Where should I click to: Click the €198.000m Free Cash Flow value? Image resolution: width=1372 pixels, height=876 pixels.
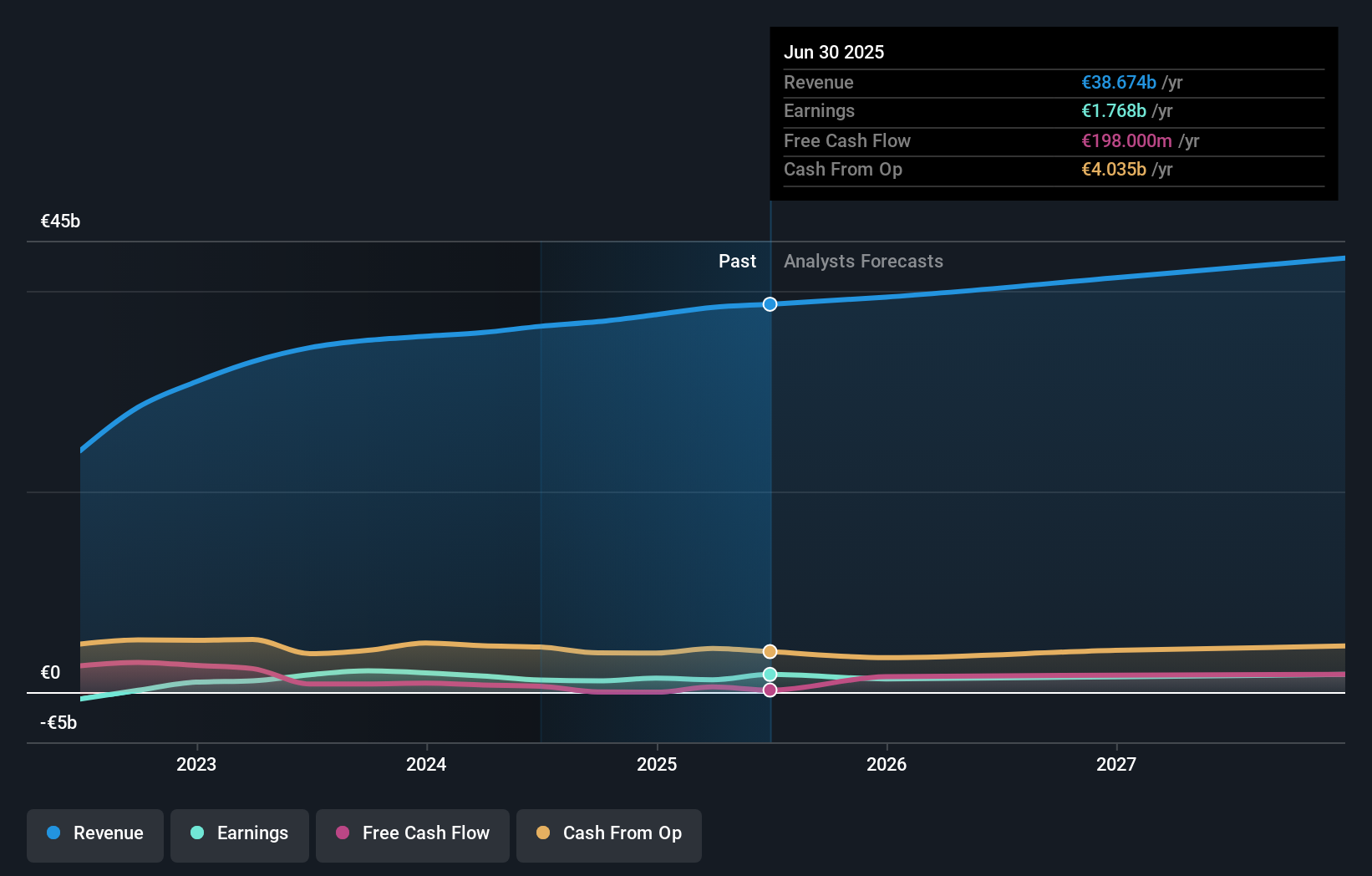pos(1126,141)
